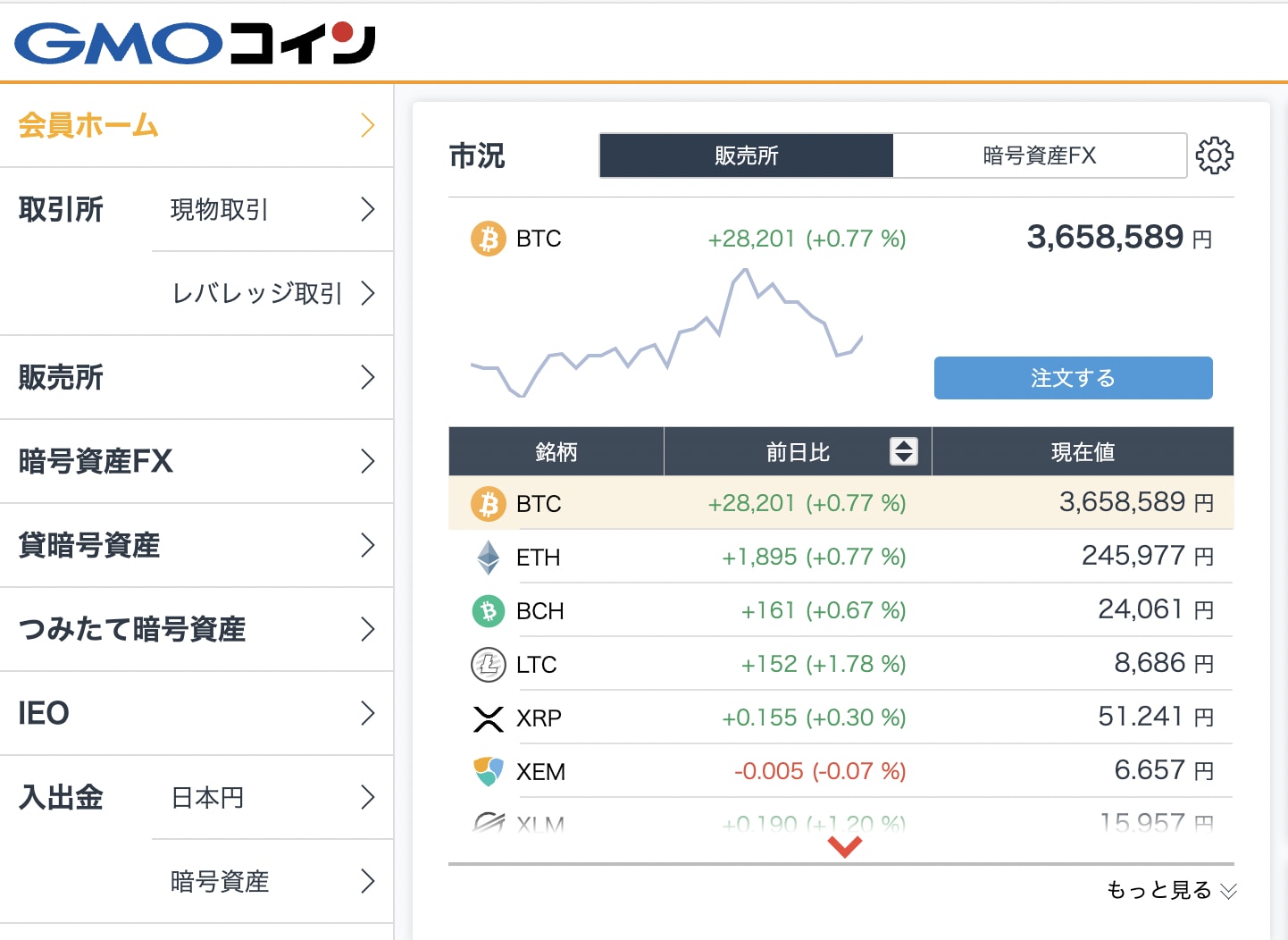This screenshot has width=1288, height=940.
Task: Click the large 3,658,589 円 price
Action: click(1119, 237)
